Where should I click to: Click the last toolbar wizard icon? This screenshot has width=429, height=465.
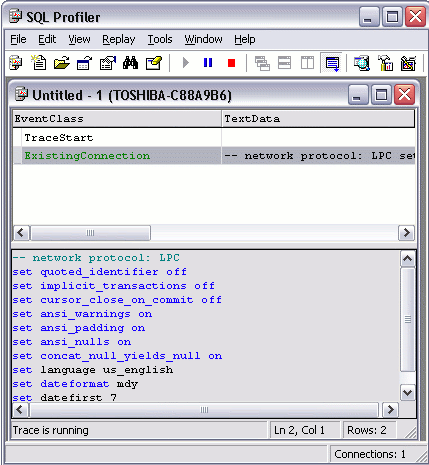tap(408, 63)
